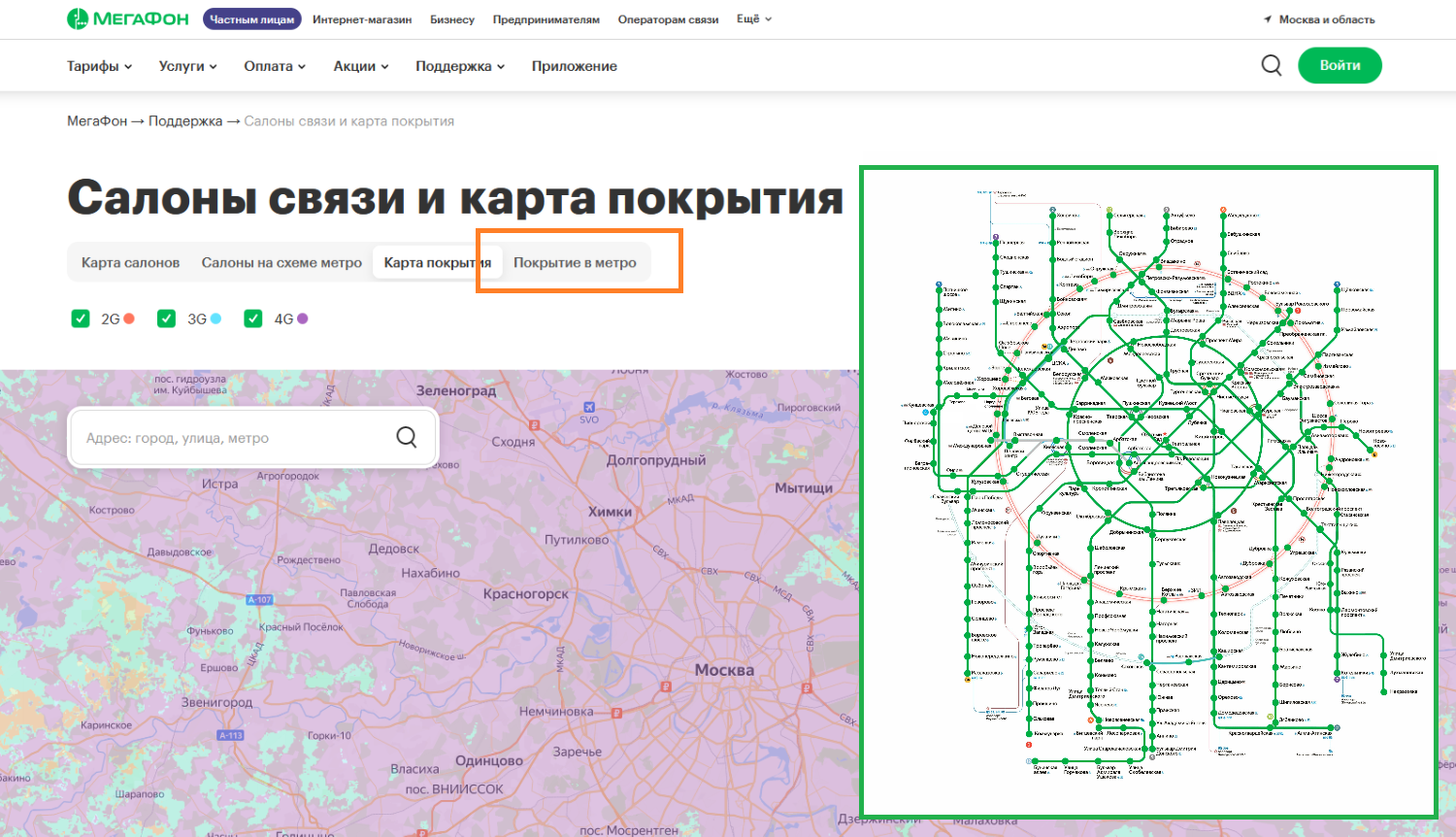Open the Предпринимателям section
1456x837 pixels.
(546, 19)
